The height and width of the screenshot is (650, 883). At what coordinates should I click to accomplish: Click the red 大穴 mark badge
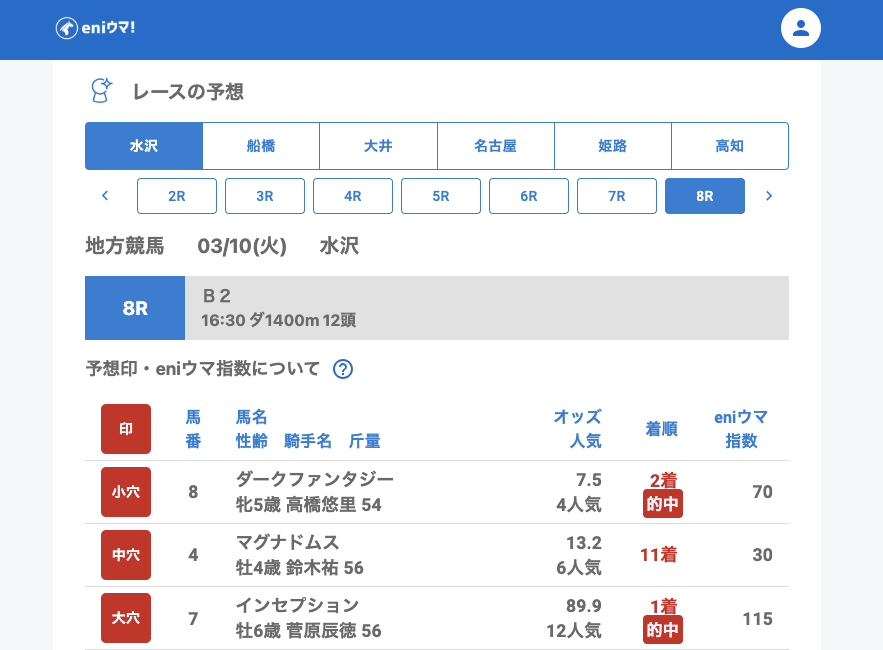pyautogui.click(x=126, y=618)
